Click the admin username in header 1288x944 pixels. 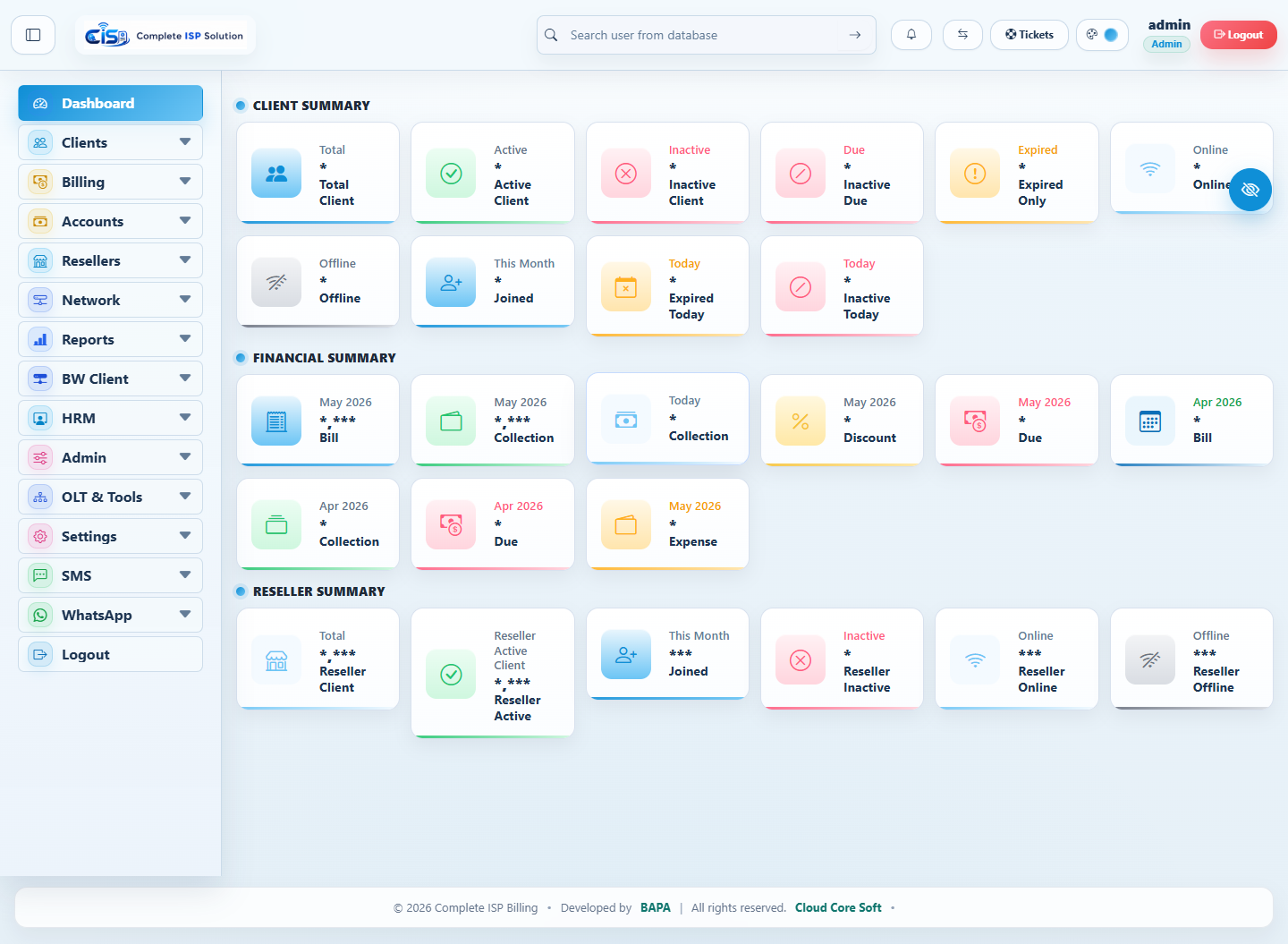tap(1169, 25)
